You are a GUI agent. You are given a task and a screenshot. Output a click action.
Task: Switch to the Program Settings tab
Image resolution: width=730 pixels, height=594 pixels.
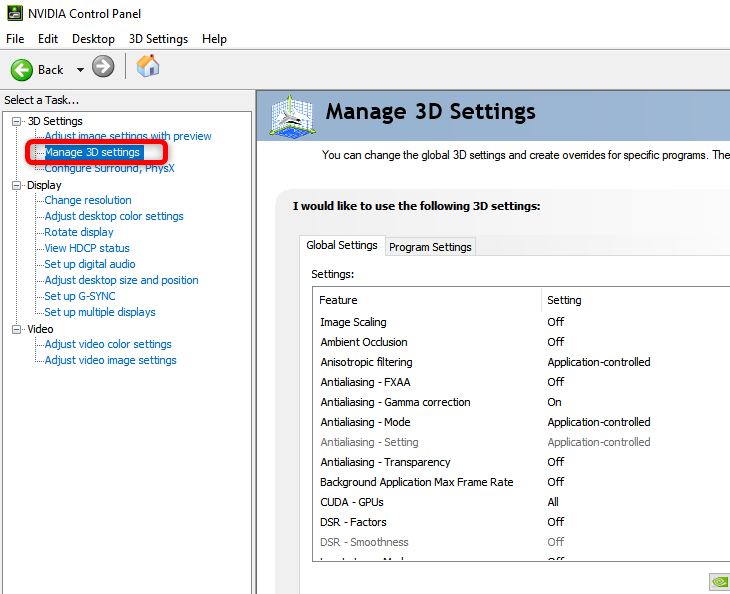[430, 247]
